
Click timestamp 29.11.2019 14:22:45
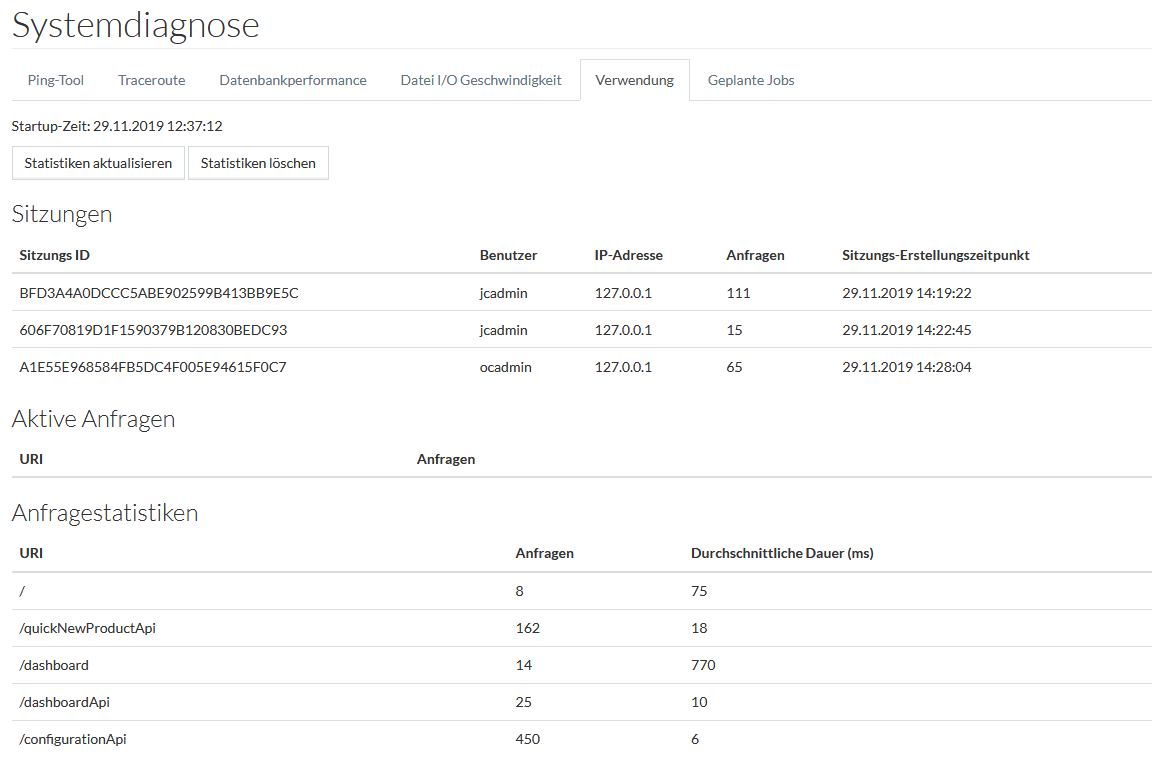pos(906,330)
